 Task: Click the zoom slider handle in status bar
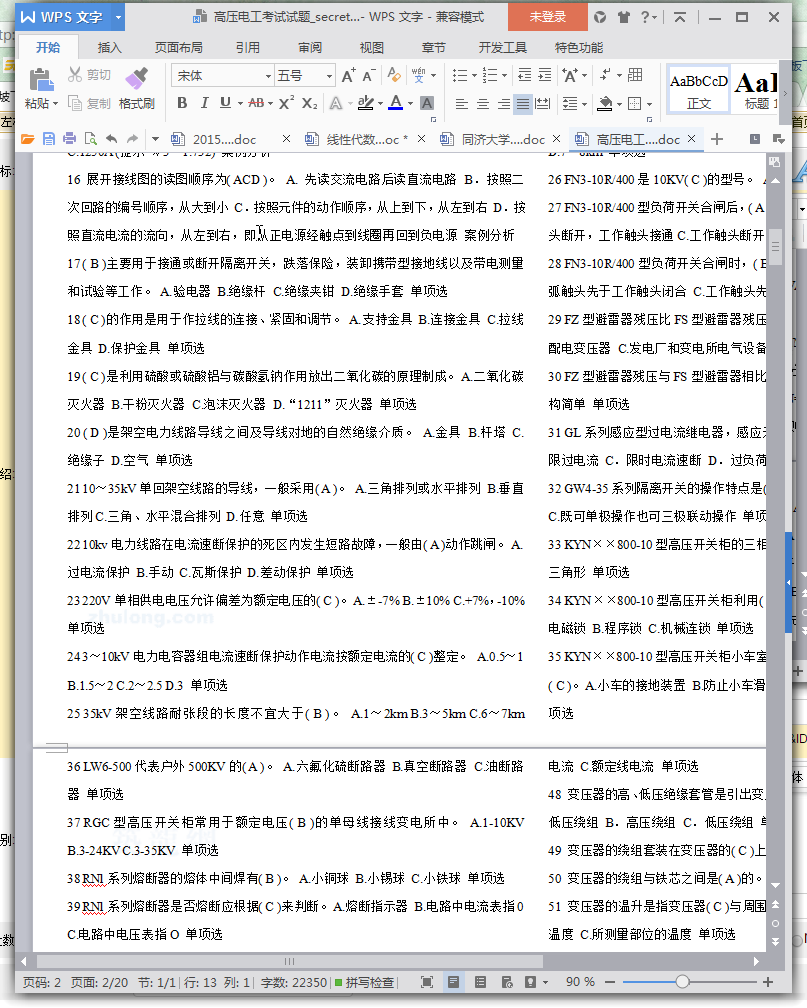(682, 982)
